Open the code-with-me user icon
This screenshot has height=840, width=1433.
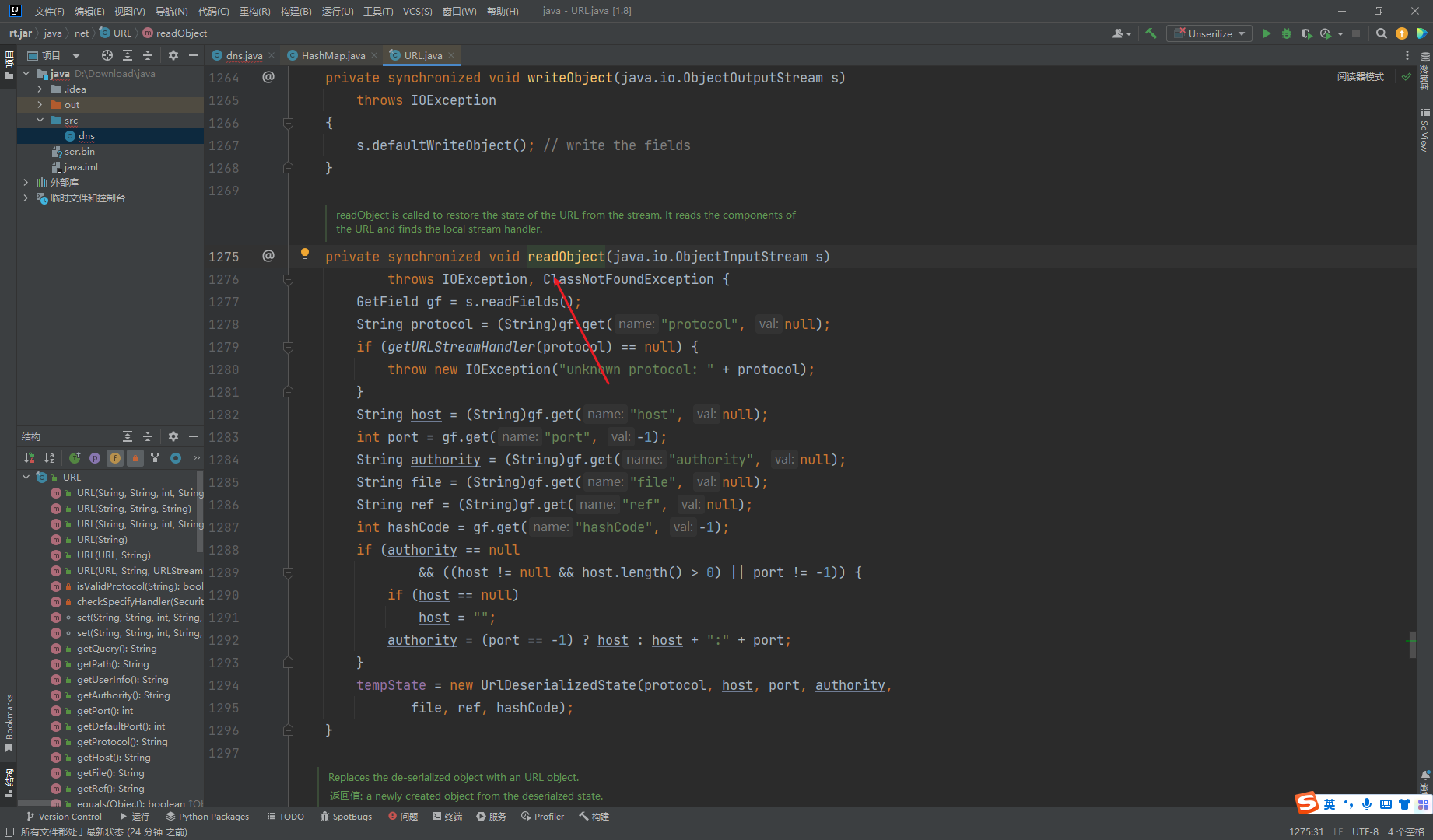[1121, 33]
